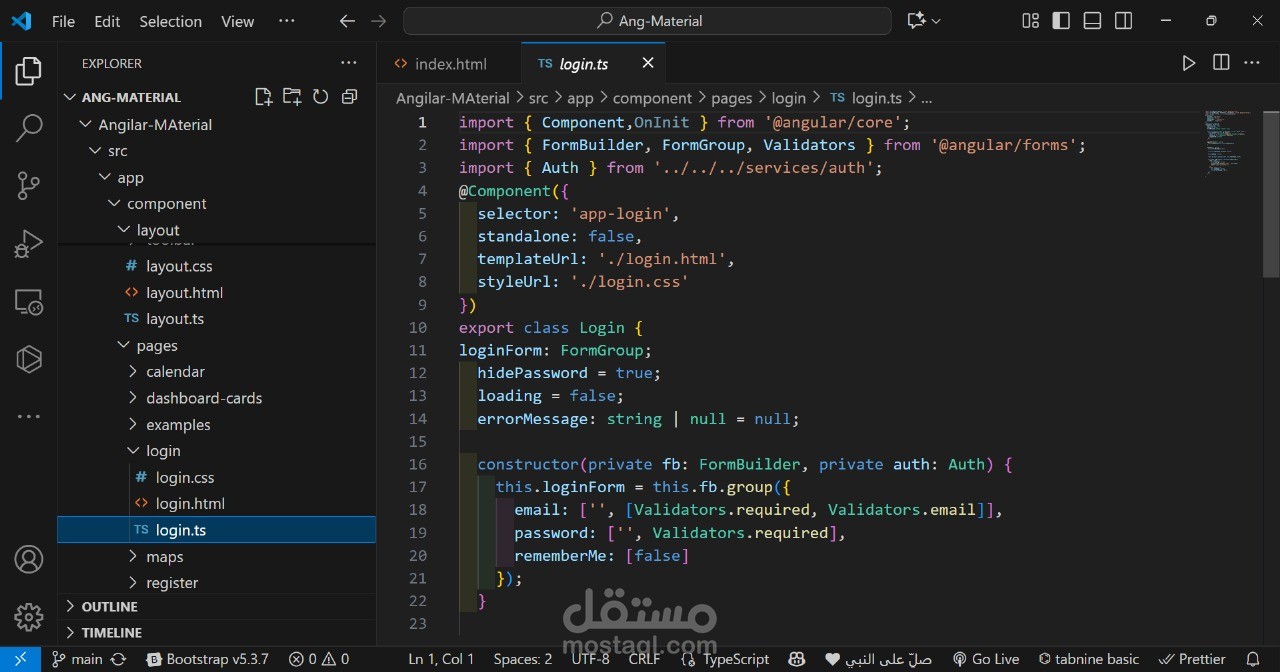
Task: Click tabnine basic in status bar
Action: point(1088,659)
